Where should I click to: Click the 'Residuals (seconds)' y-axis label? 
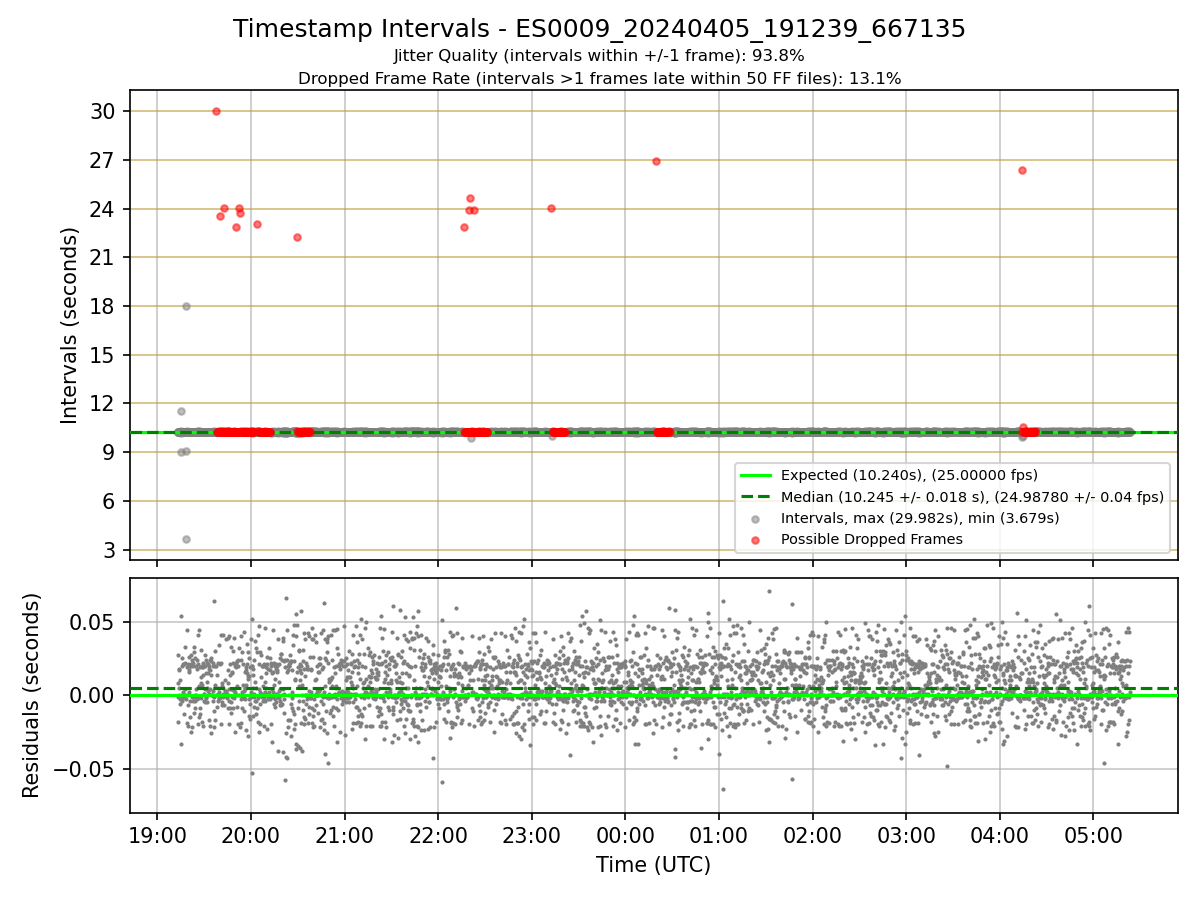pos(31,695)
